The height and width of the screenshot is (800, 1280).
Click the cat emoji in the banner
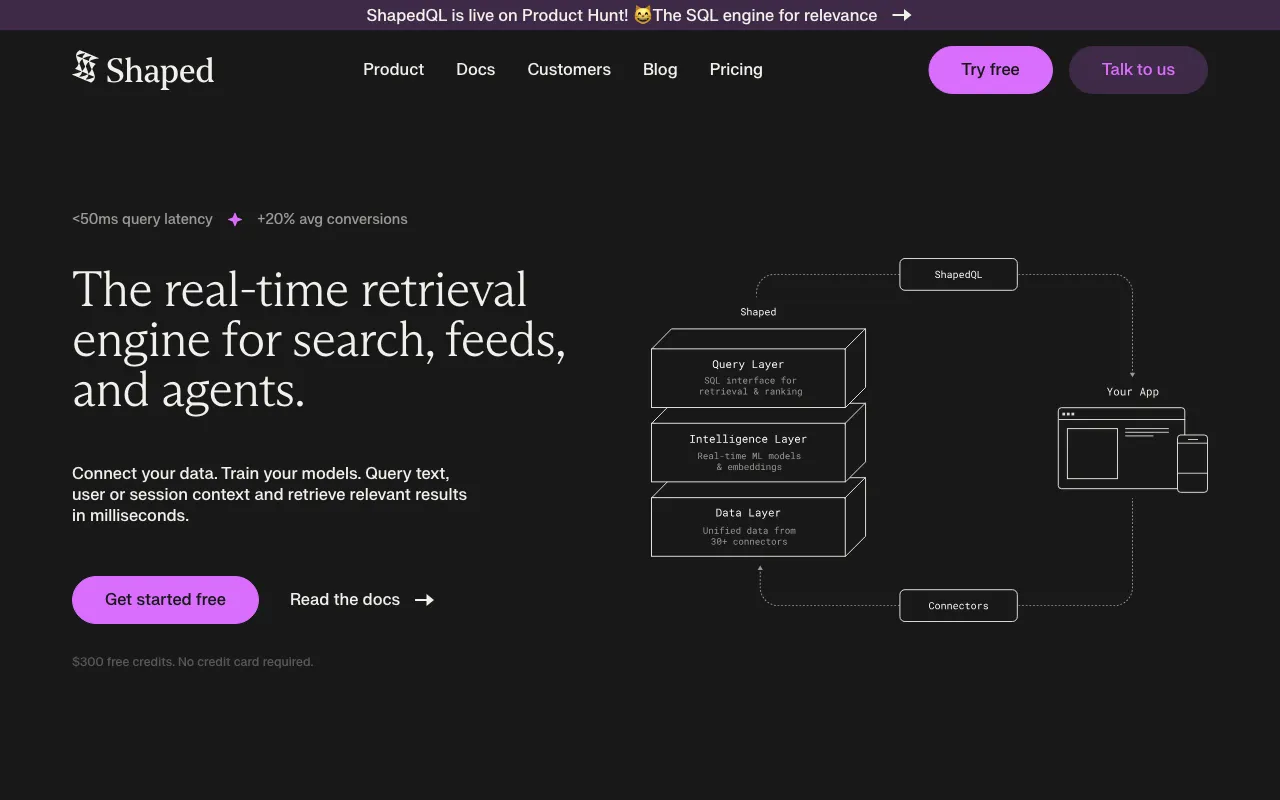(643, 15)
